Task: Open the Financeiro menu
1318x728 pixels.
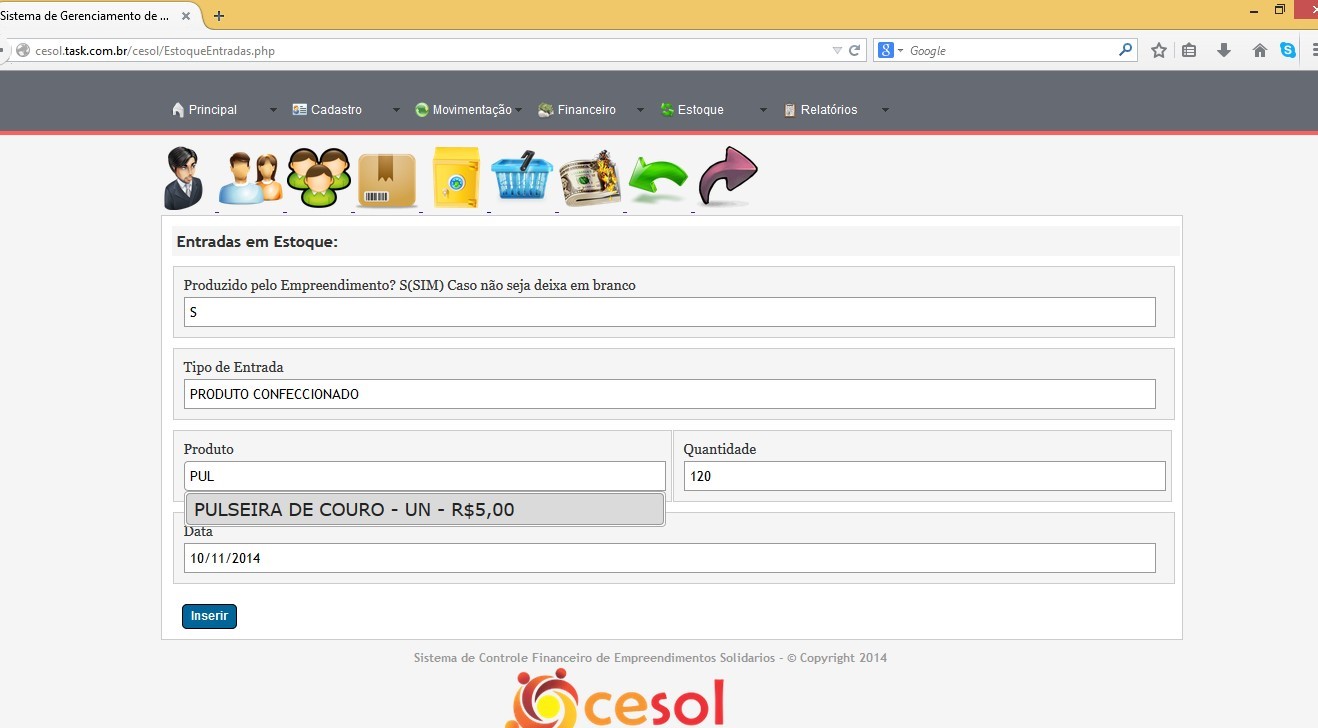Action: pos(585,110)
